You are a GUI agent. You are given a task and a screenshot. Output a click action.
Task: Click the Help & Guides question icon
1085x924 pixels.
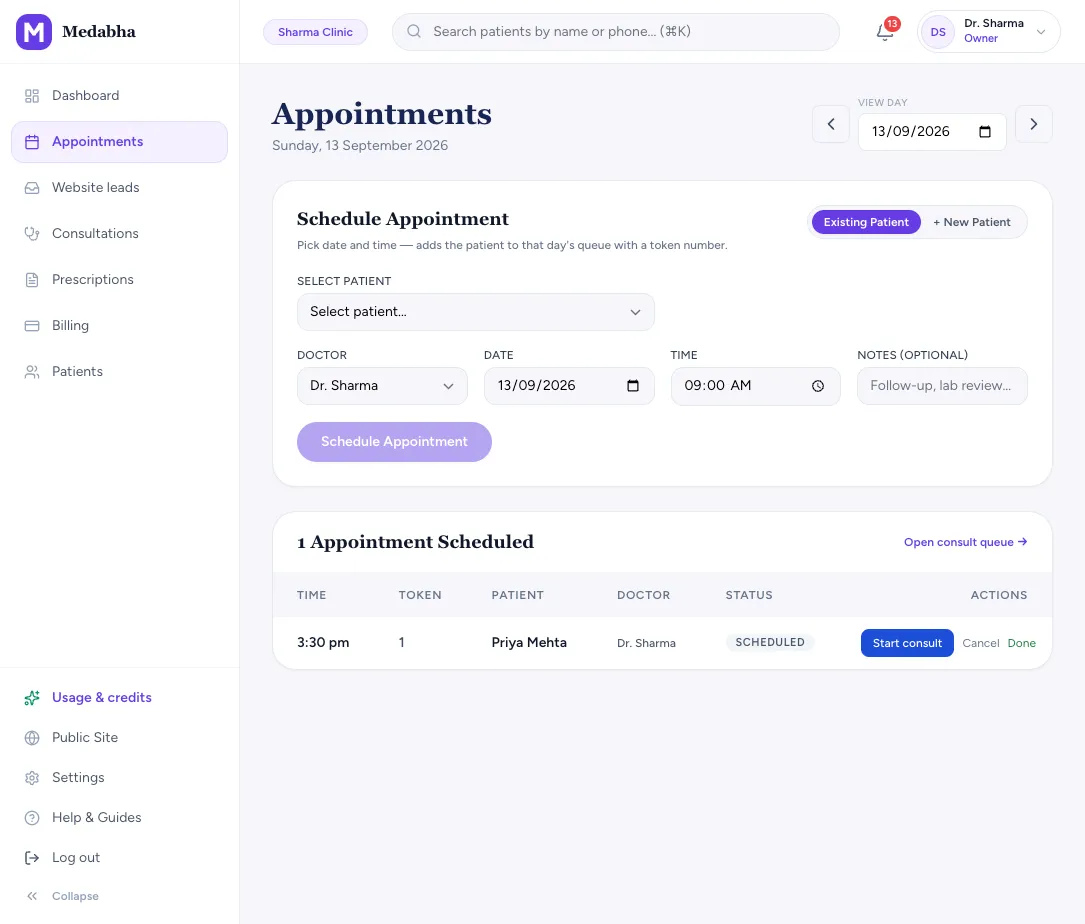tap(32, 818)
